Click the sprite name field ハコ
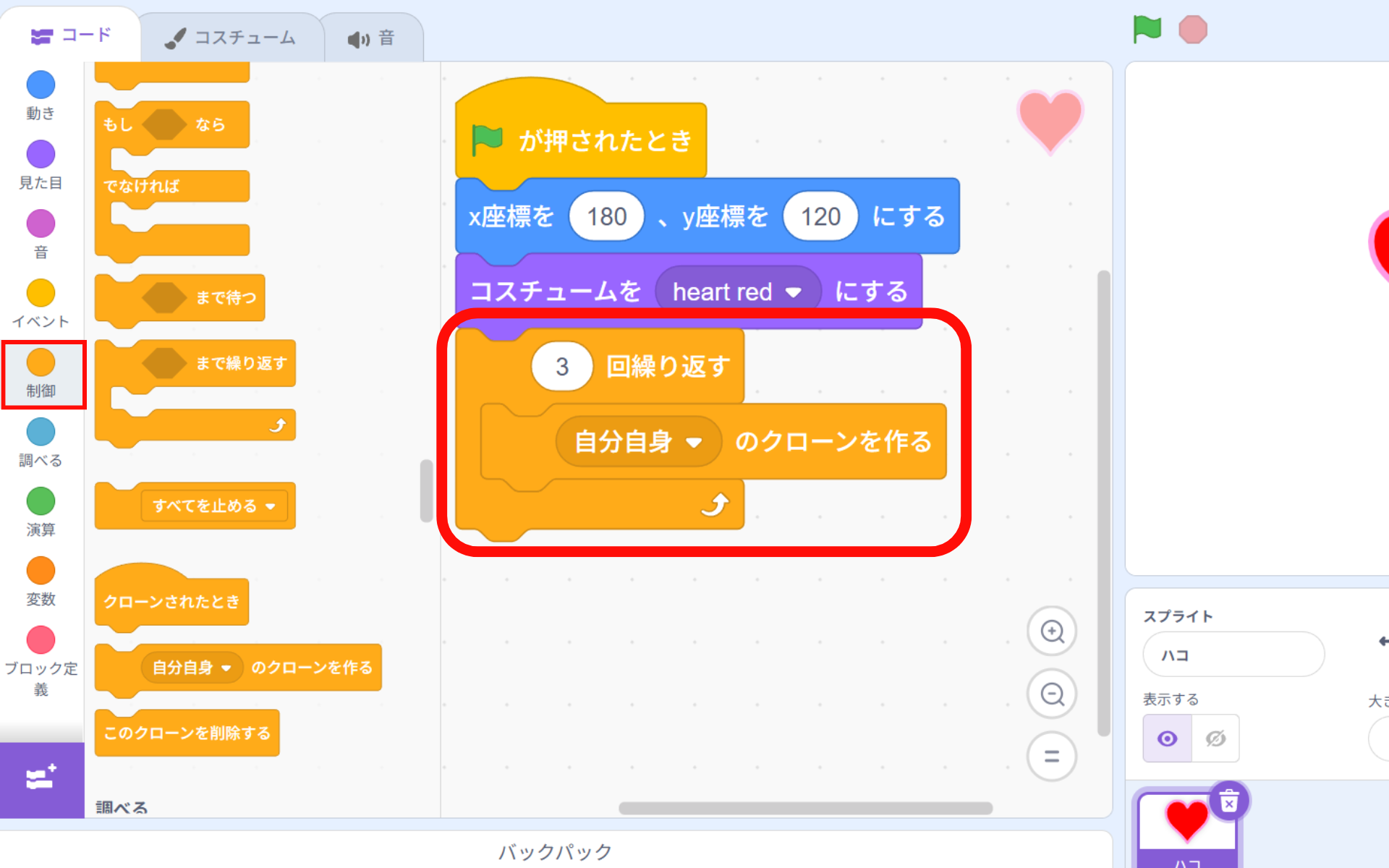Screen dimensions: 1389x868 (1233, 655)
